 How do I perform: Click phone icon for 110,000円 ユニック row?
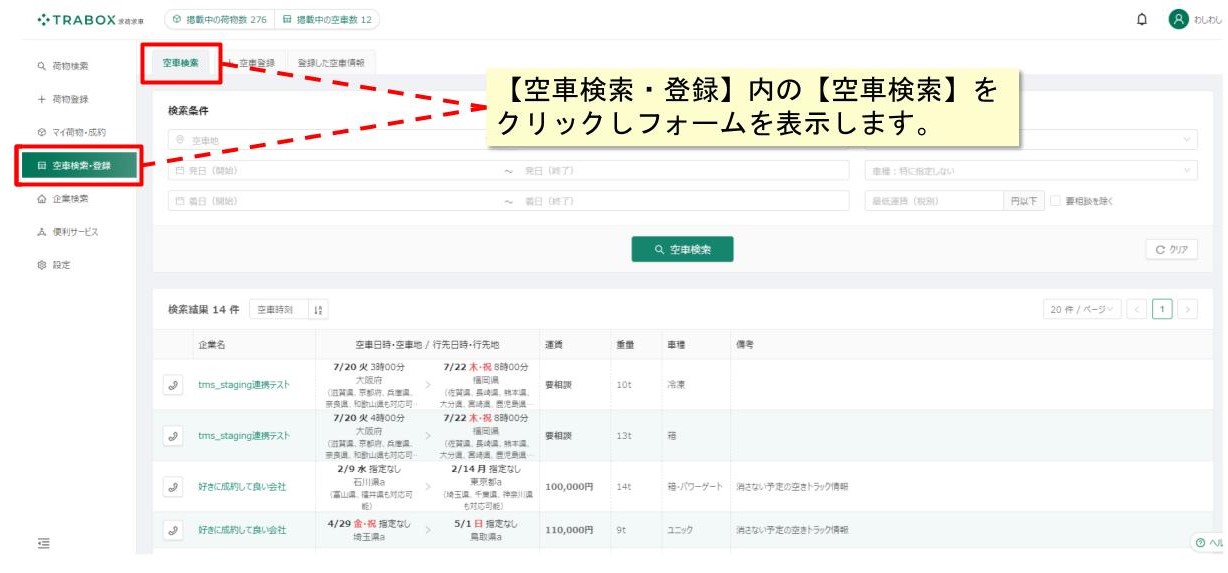coord(174,530)
